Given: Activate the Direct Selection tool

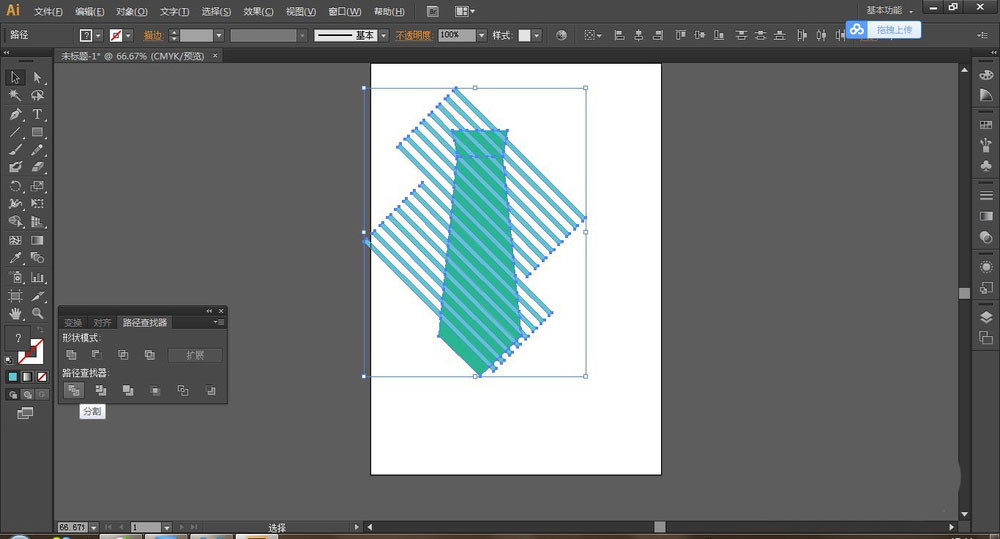Looking at the screenshot, I should 37,78.
